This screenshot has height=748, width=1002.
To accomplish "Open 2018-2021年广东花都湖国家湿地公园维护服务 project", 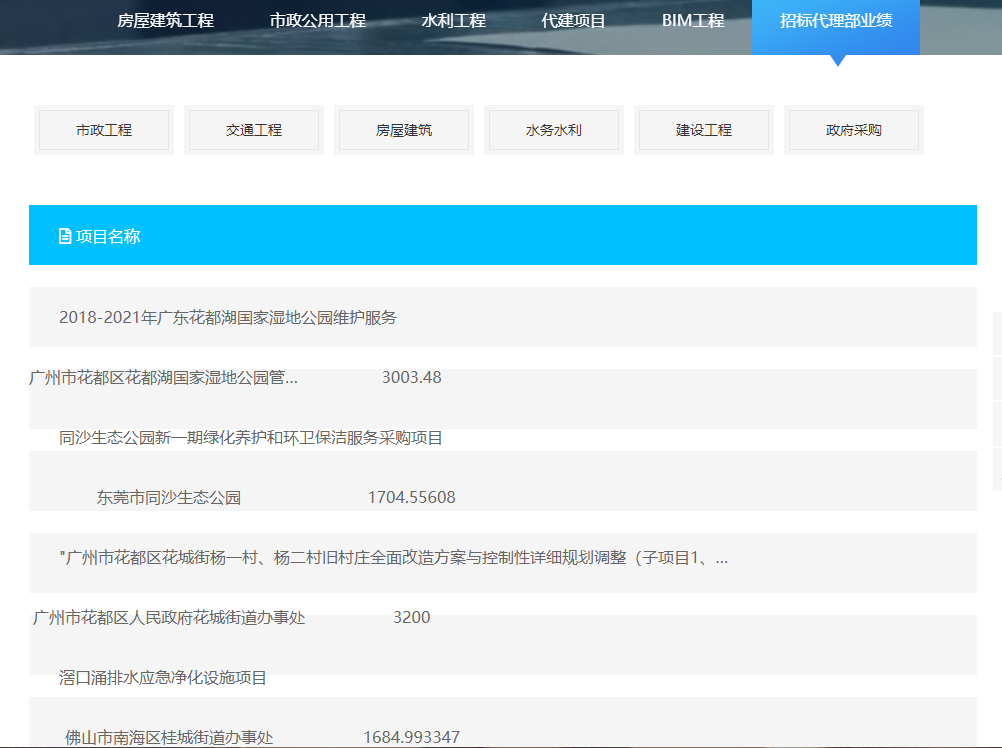I will click(x=228, y=318).
